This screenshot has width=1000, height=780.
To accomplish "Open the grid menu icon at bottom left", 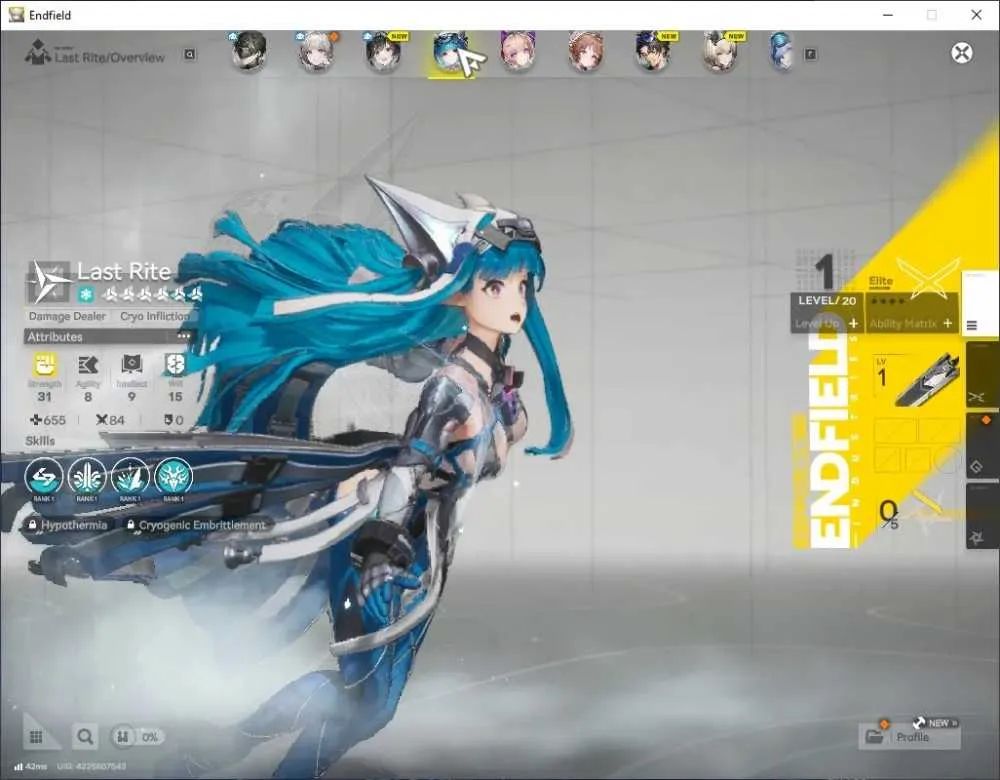I will (x=36, y=737).
